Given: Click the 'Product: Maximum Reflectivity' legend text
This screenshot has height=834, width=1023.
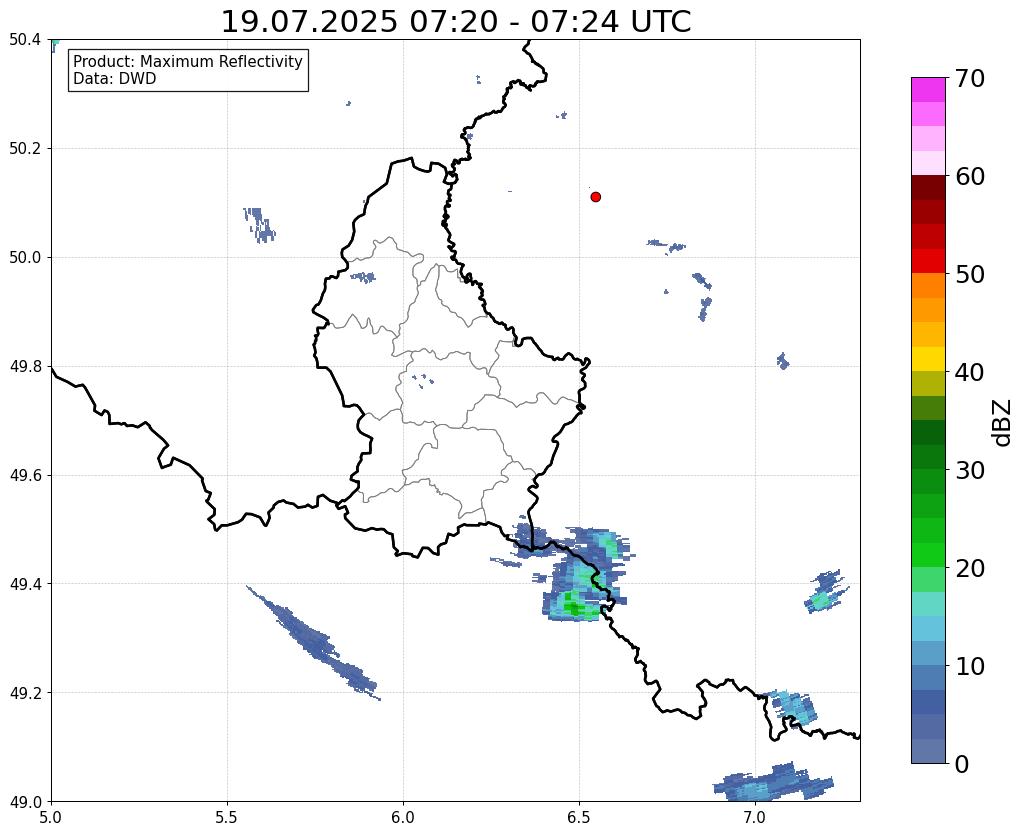Looking at the screenshot, I should (x=188, y=61).
